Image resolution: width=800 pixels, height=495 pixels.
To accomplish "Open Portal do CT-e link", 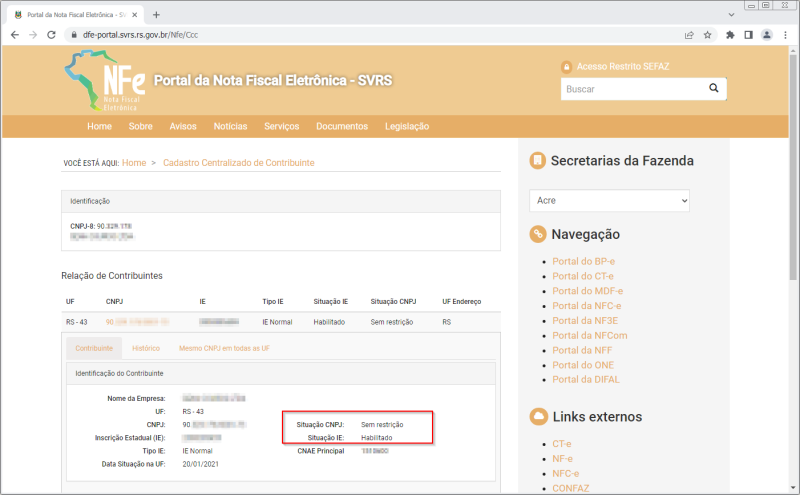I will pyautogui.click(x=583, y=276).
